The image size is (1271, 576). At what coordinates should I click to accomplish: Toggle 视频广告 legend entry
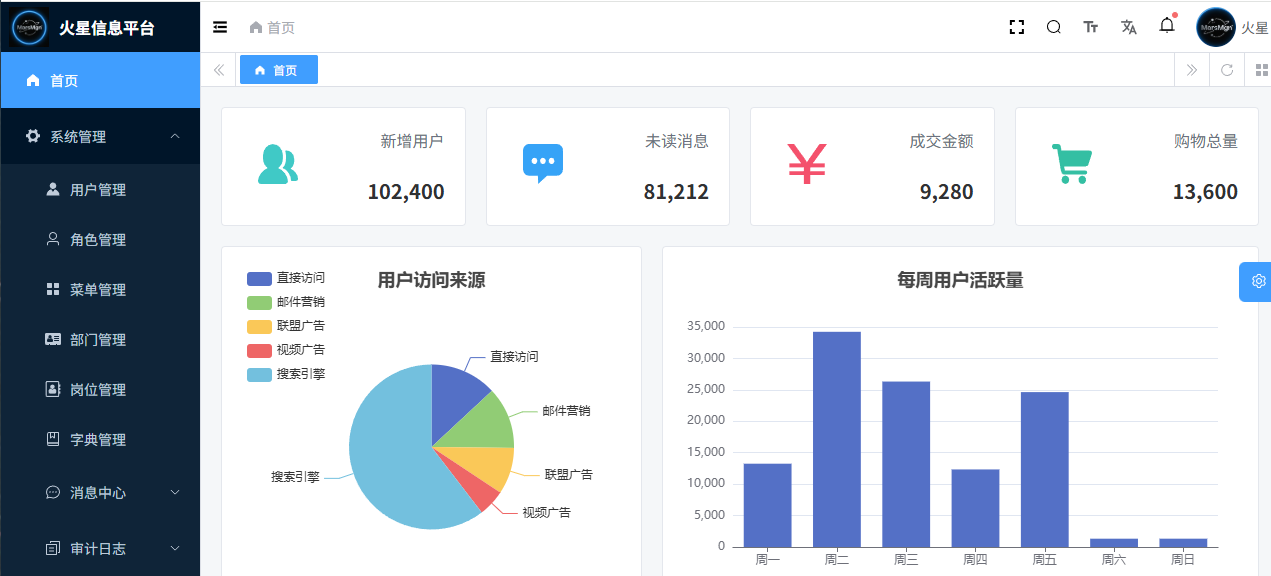pyautogui.click(x=286, y=350)
